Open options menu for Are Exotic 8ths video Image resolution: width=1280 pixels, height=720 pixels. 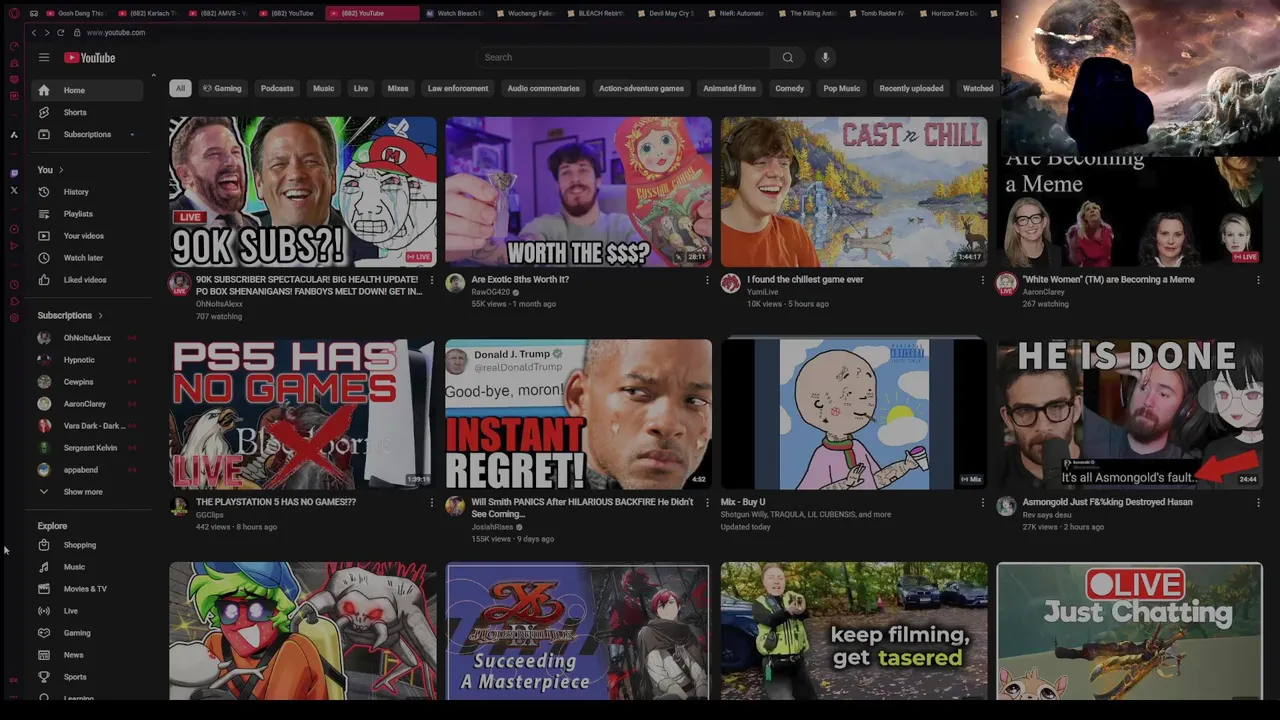[x=707, y=280]
